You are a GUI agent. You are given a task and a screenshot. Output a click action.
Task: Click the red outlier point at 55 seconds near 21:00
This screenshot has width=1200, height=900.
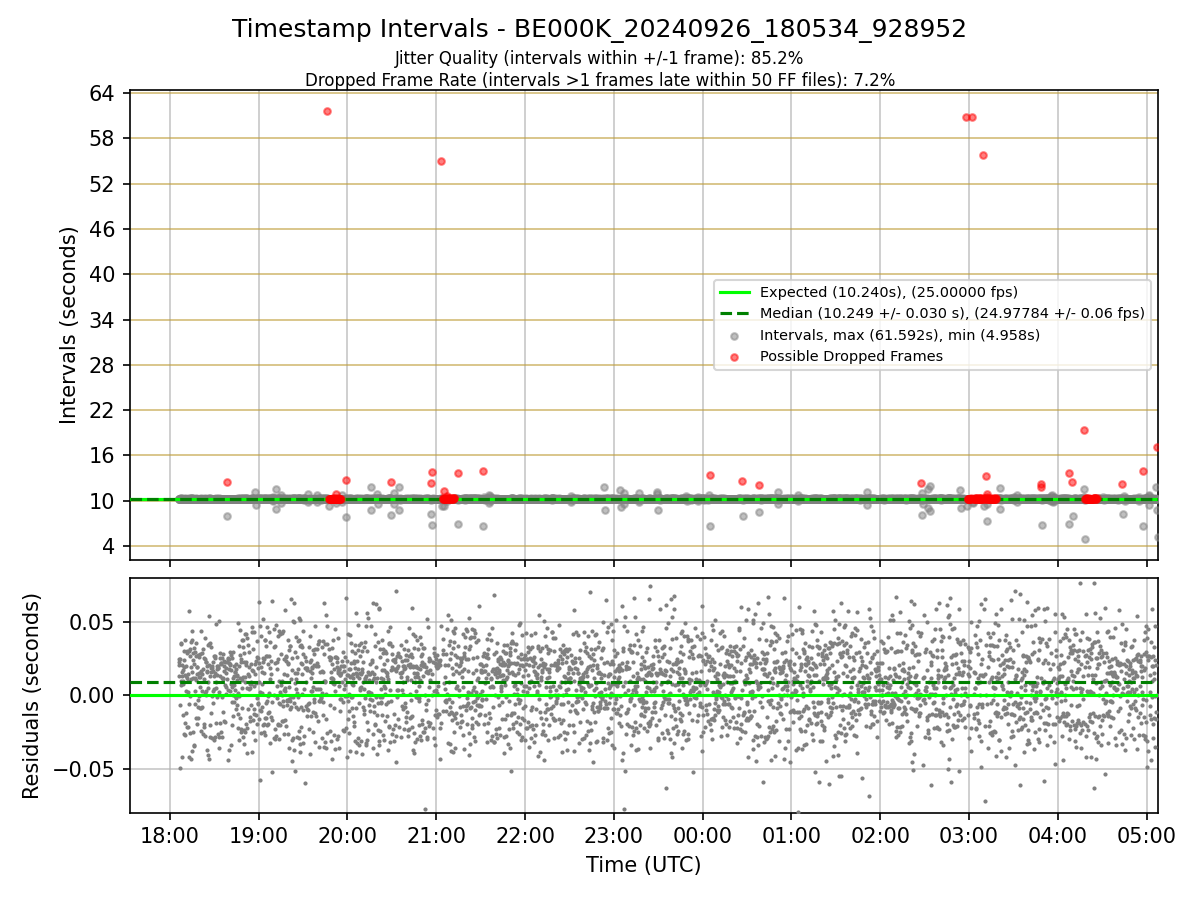pyautogui.click(x=441, y=161)
